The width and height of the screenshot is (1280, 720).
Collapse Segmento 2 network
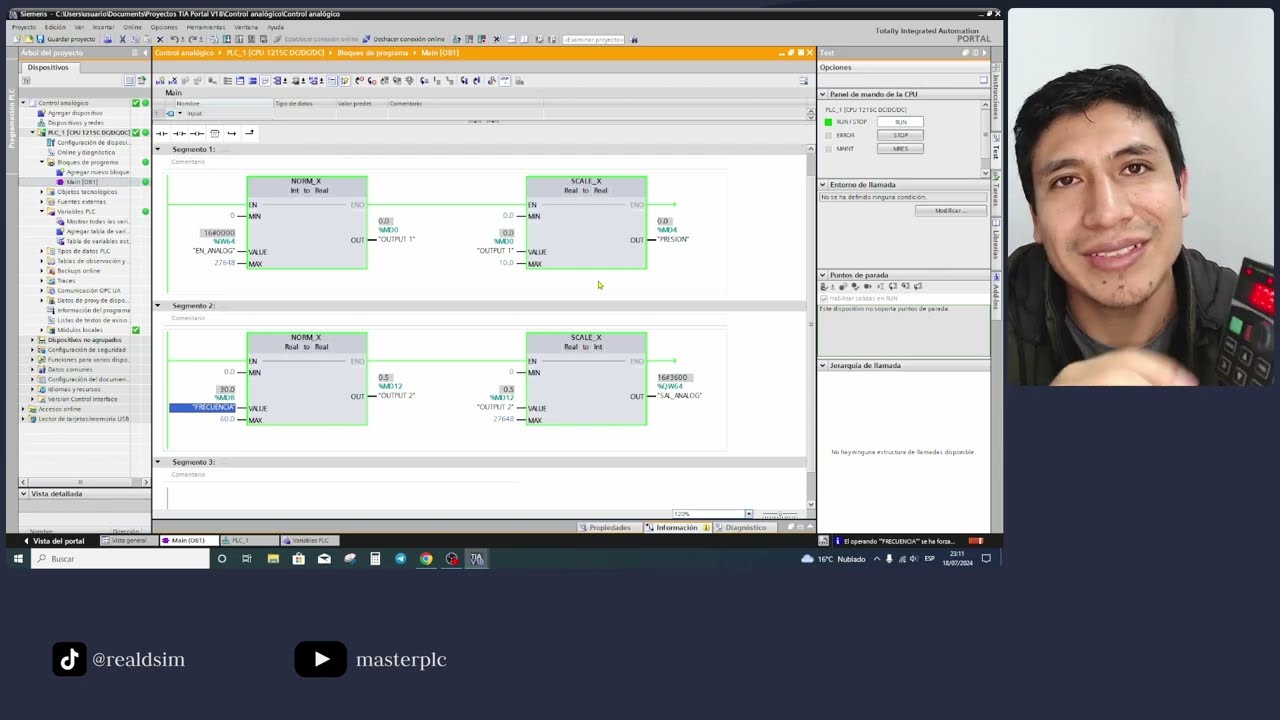[x=157, y=305]
